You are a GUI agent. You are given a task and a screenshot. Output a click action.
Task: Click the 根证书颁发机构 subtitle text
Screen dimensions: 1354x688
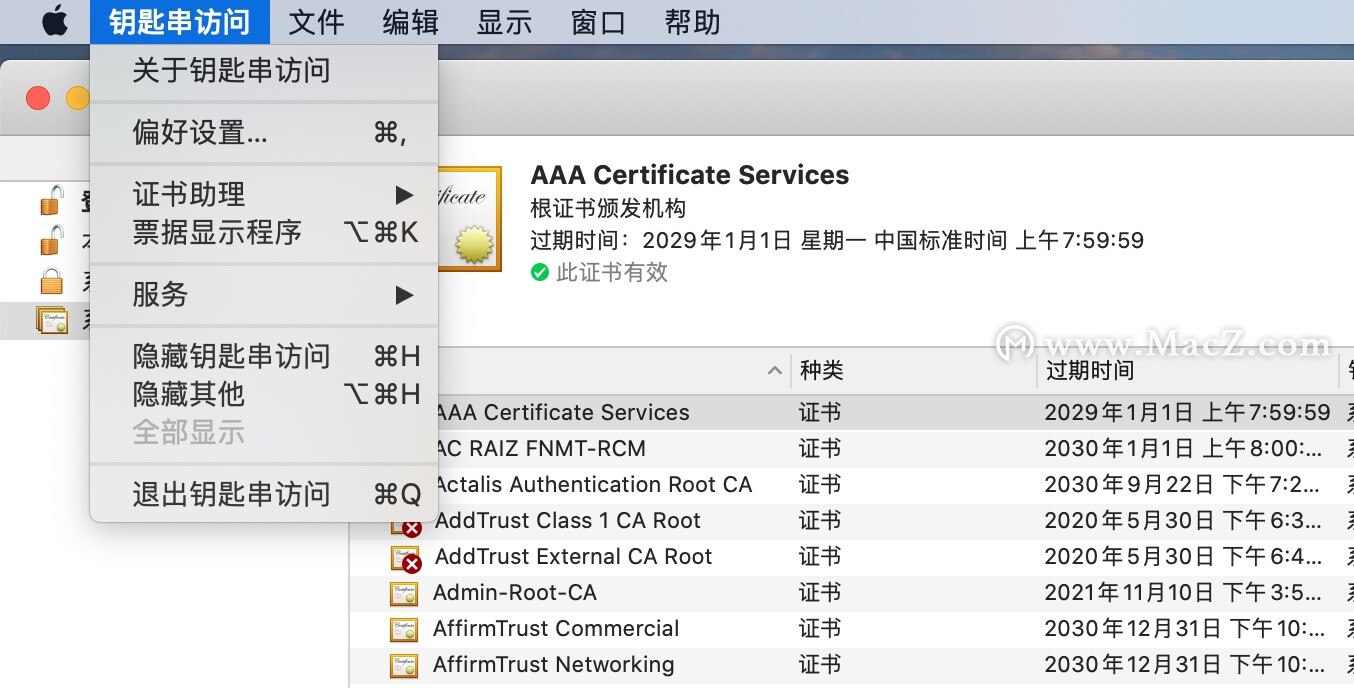pyautogui.click(x=608, y=209)
